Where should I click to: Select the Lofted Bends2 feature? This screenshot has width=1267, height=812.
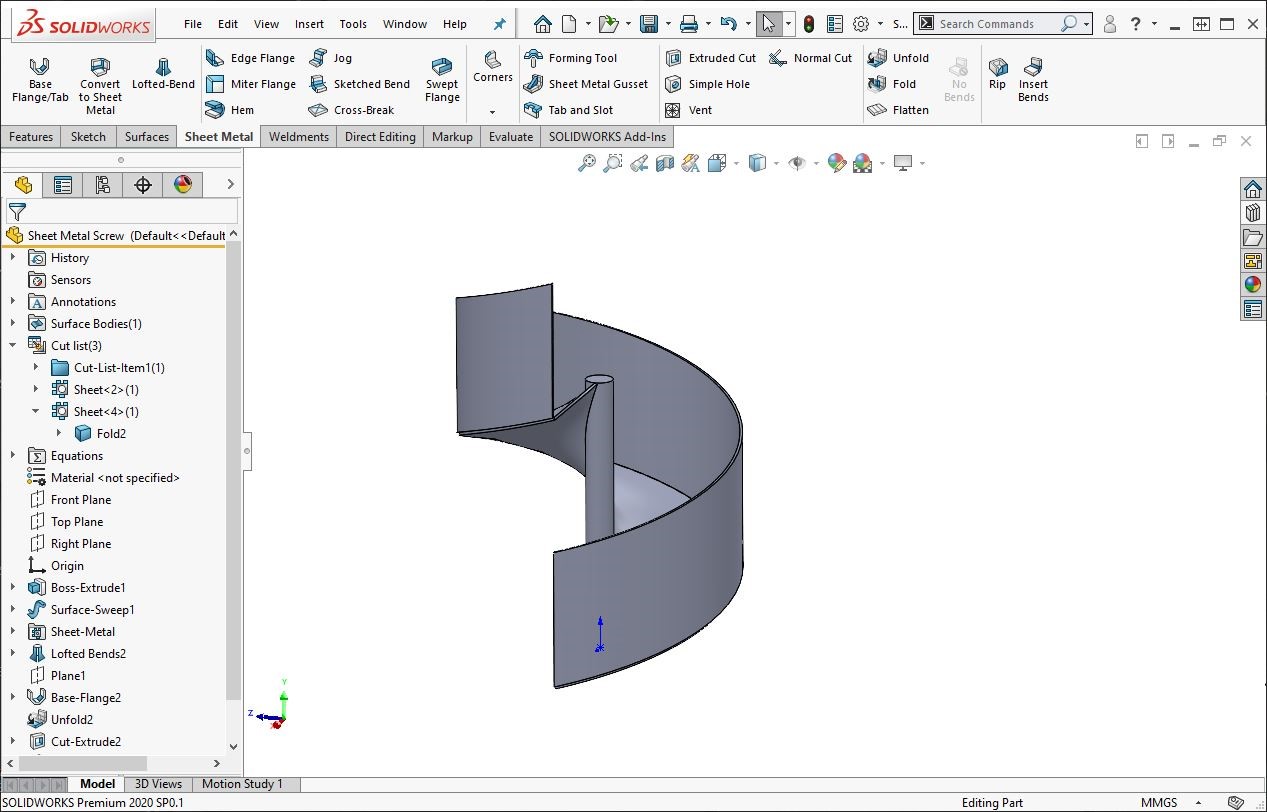tap(88, 654)
